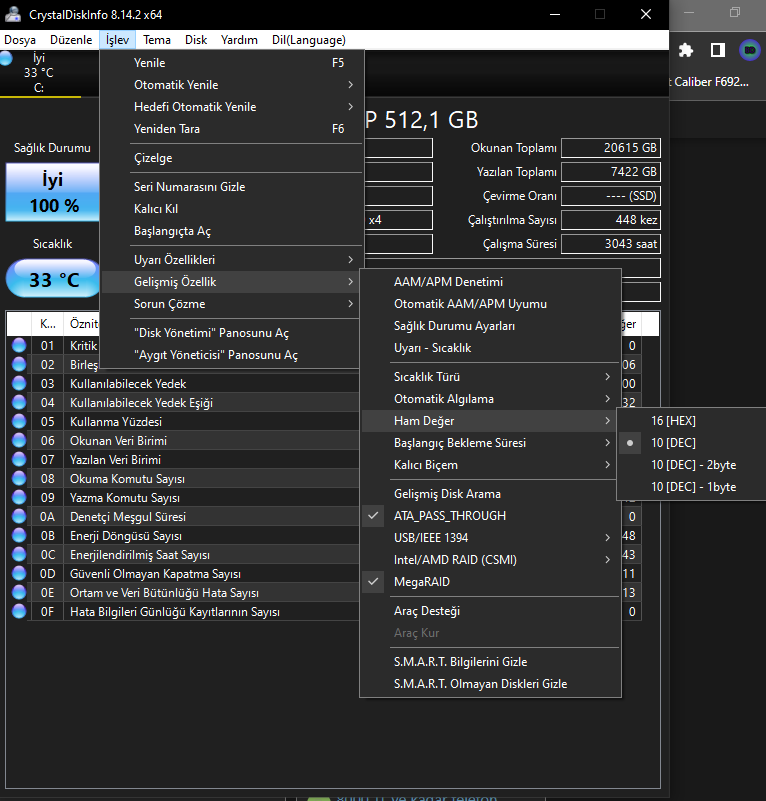Click the status orb in row 08
This screenshot has width=766, height=801.
19,478
